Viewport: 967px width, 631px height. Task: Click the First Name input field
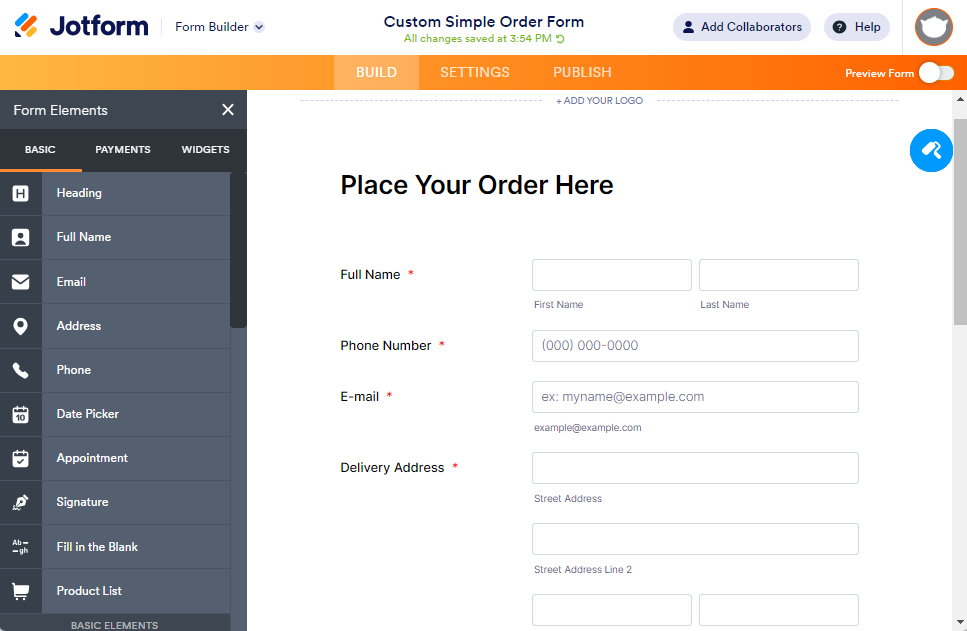(612, 275)
